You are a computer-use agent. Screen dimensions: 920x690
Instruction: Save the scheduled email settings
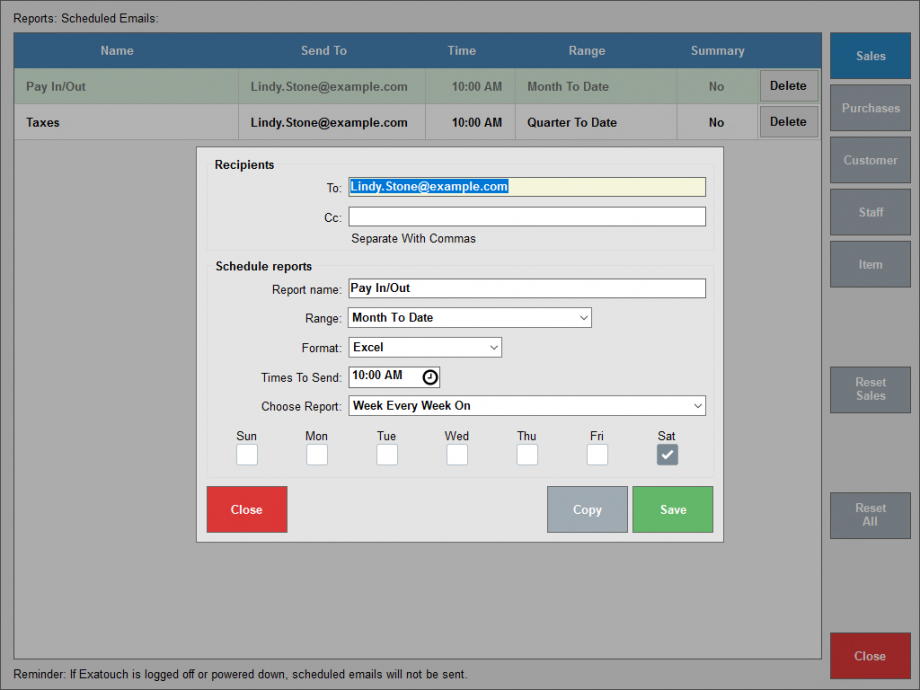tap(672, 509)
